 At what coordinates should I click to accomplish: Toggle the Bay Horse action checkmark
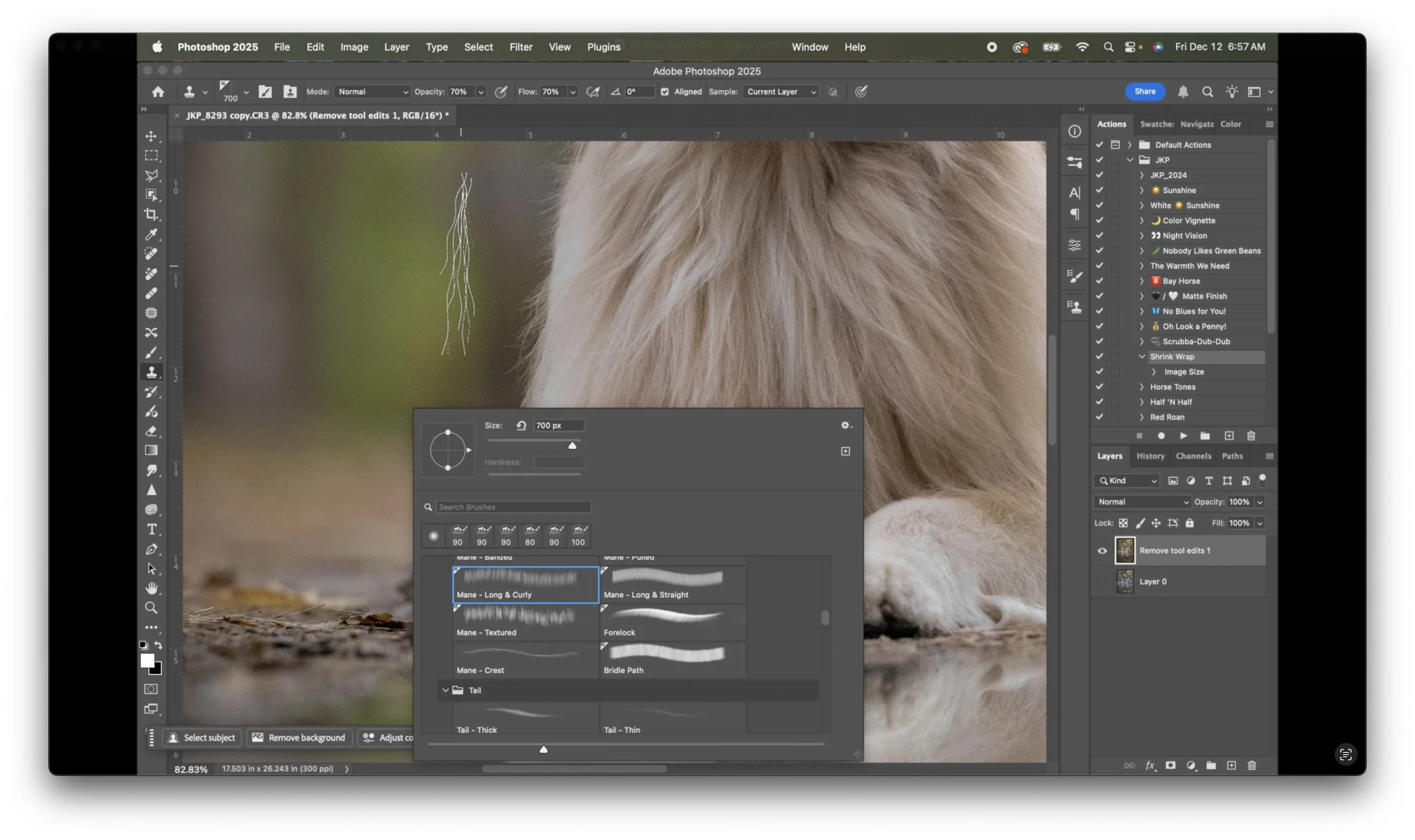(1099, 281)
